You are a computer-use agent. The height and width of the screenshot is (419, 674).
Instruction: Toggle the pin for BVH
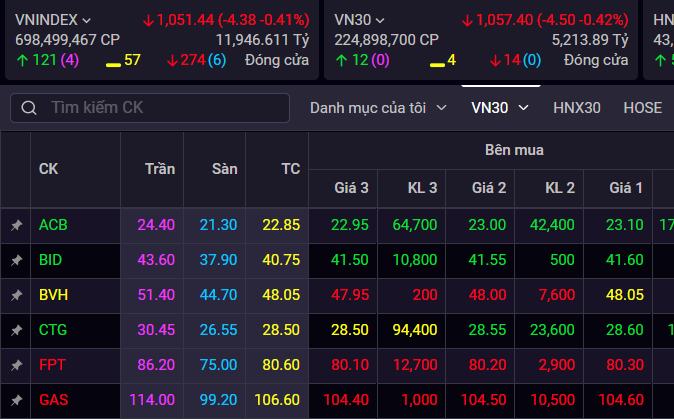coord(16,296)
